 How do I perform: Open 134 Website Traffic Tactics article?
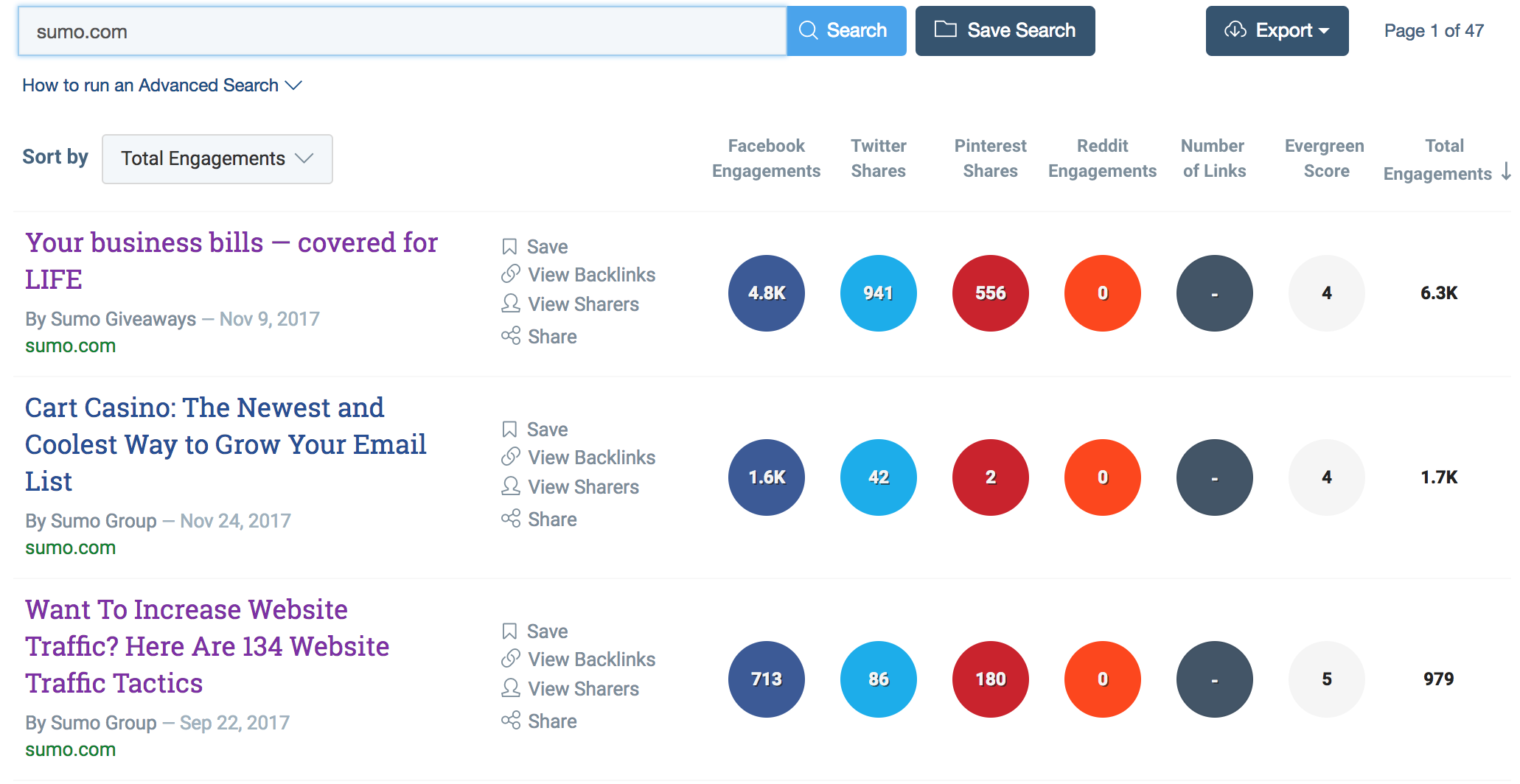(207, 646)
